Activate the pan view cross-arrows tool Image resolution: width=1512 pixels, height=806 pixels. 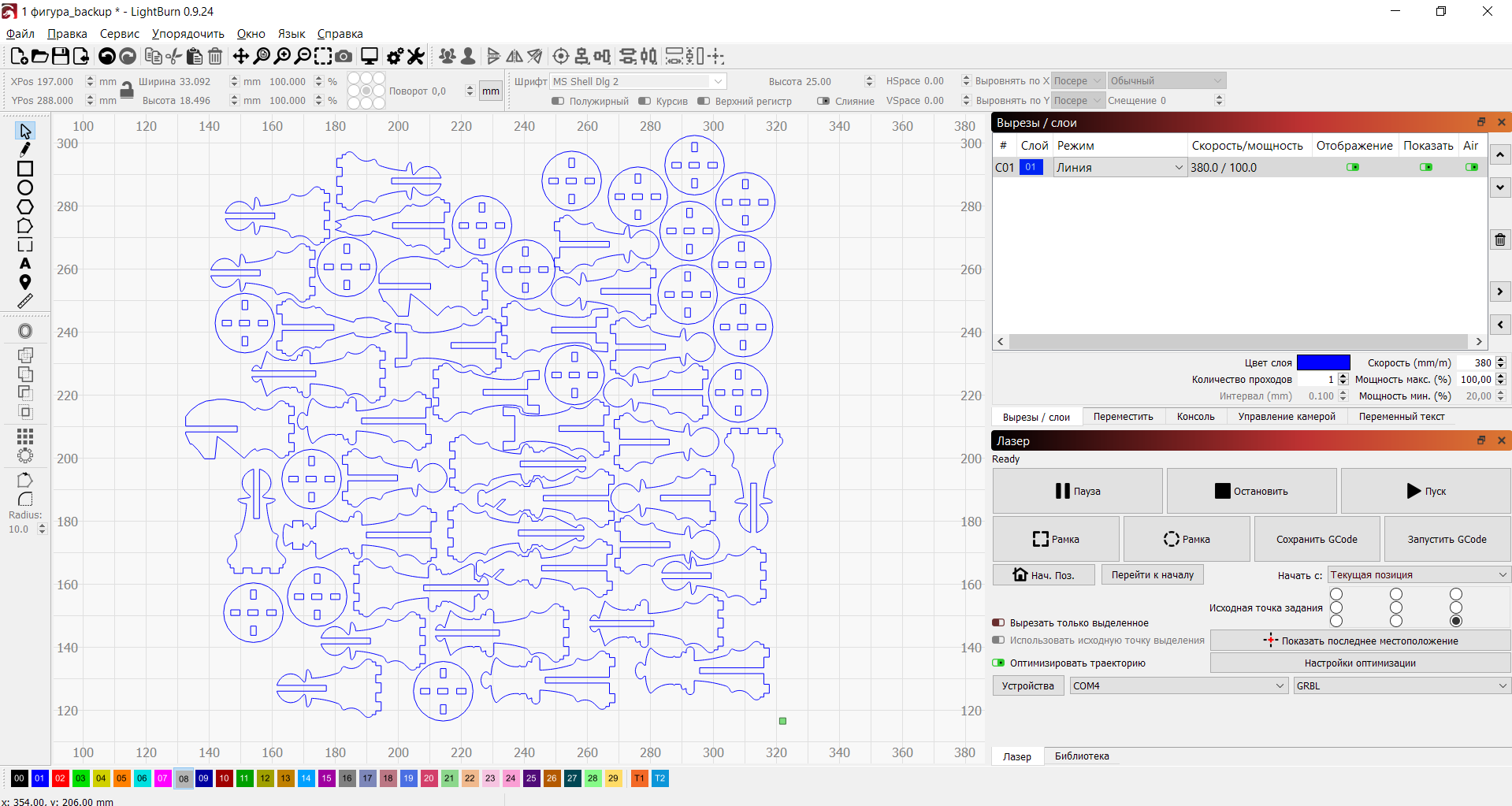241,56
